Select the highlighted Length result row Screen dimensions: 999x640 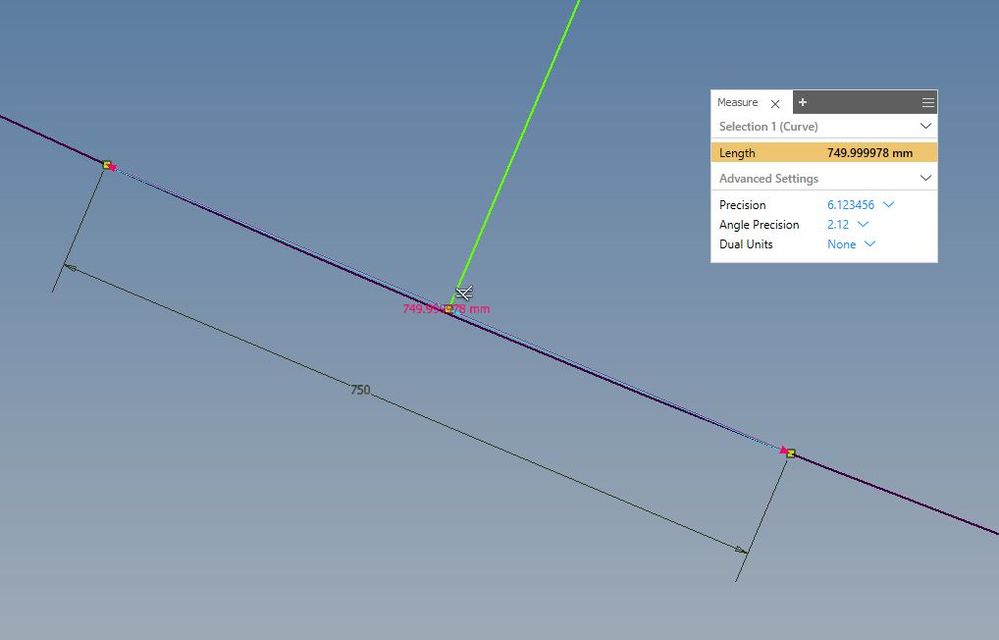click(x=824, y=153)
